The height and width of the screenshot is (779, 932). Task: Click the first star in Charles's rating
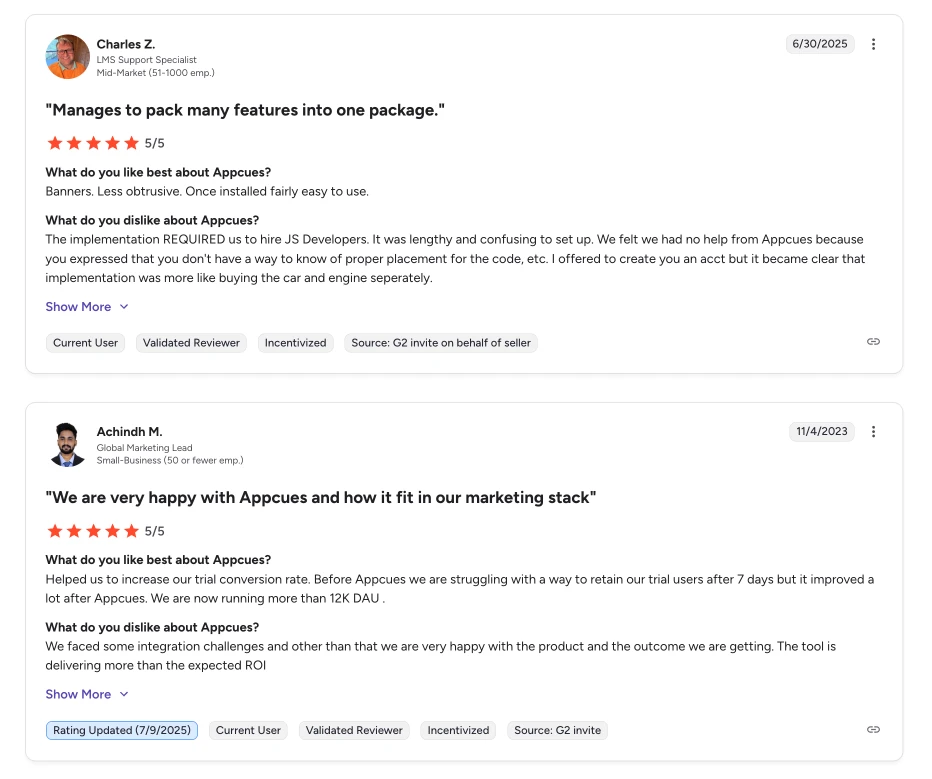click(55, 142)
